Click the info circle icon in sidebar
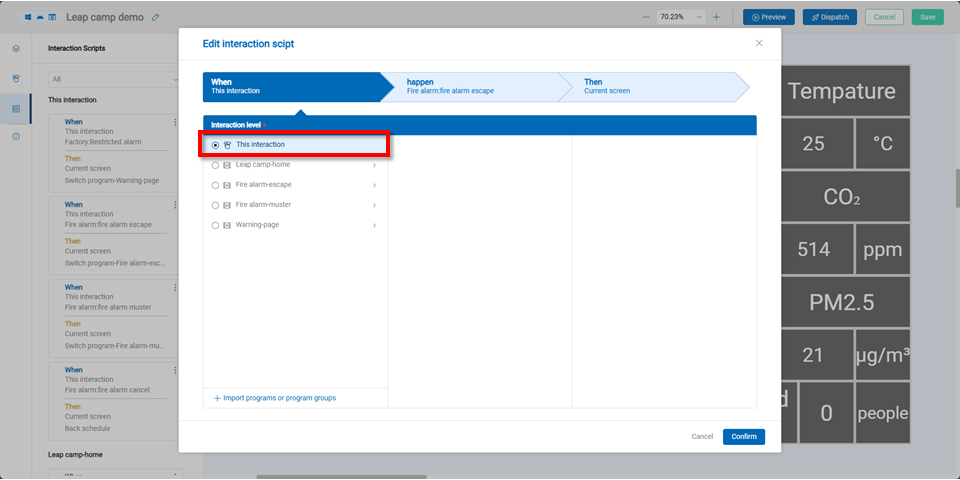960x480 pixels. [16, 136]
